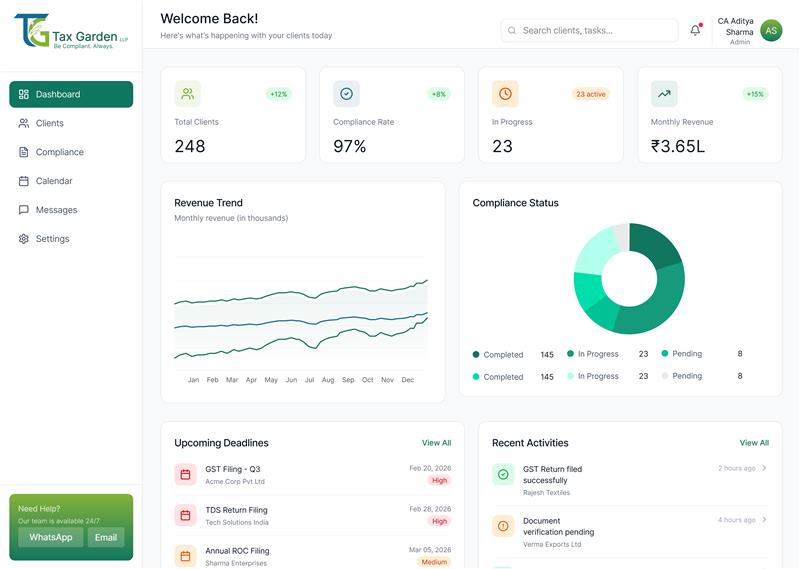Click the Total Clients people icon
This screenshot has width=800, height=569.
tap(187, 94)
